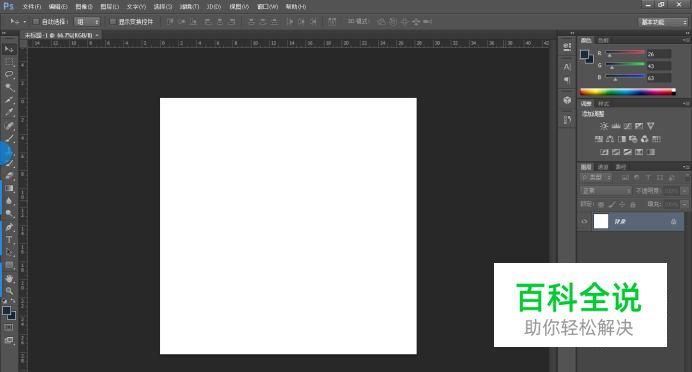Select the Spot Healing Brush tool
692x372 pixels.
click(x=9, y=126)
